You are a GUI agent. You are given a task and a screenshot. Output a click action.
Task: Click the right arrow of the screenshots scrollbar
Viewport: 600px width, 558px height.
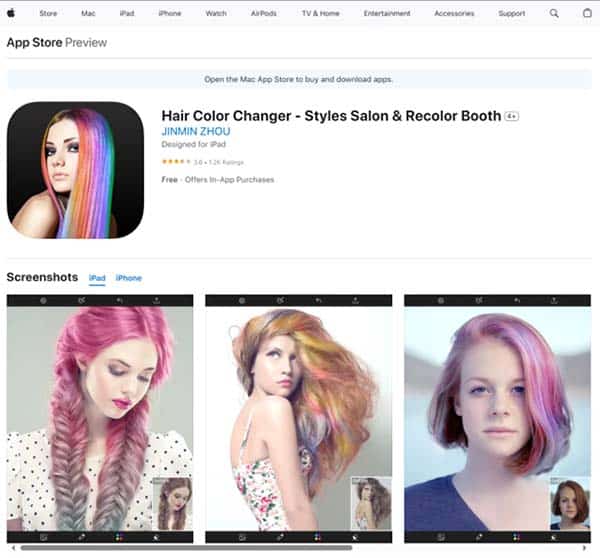(x=584, y=548)
